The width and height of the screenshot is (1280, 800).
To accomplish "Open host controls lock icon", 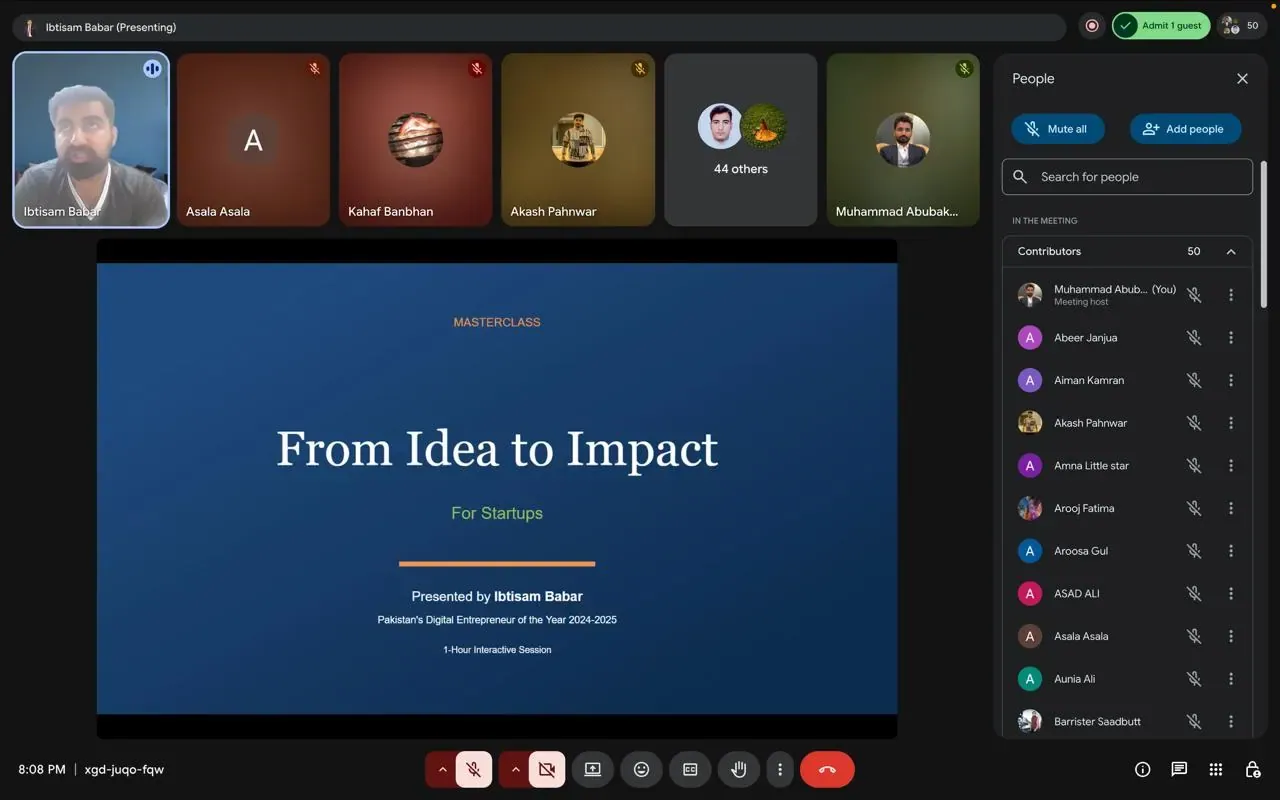I will [x=1252, y=769].
